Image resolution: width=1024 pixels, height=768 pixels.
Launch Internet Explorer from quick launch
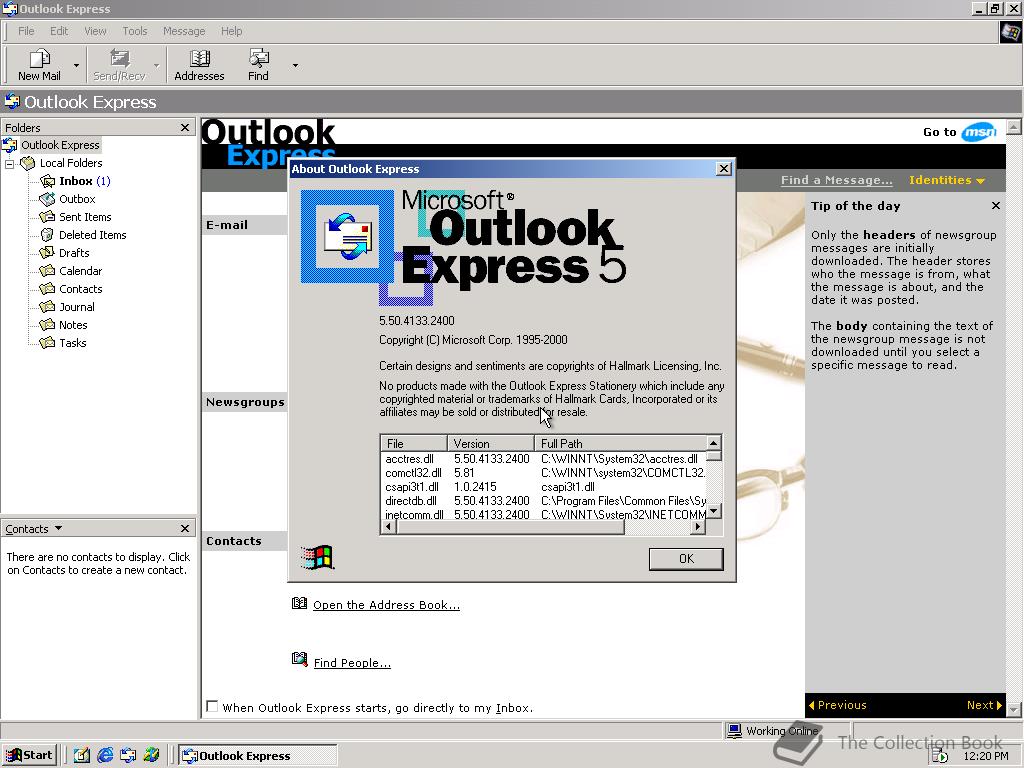(x=105, y=756)
